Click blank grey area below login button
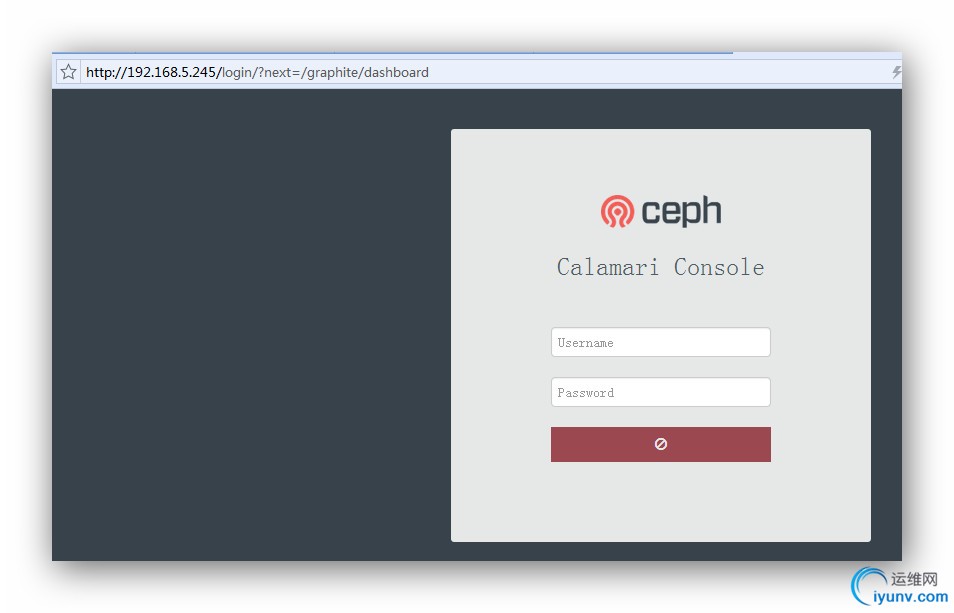 point(661,502)
